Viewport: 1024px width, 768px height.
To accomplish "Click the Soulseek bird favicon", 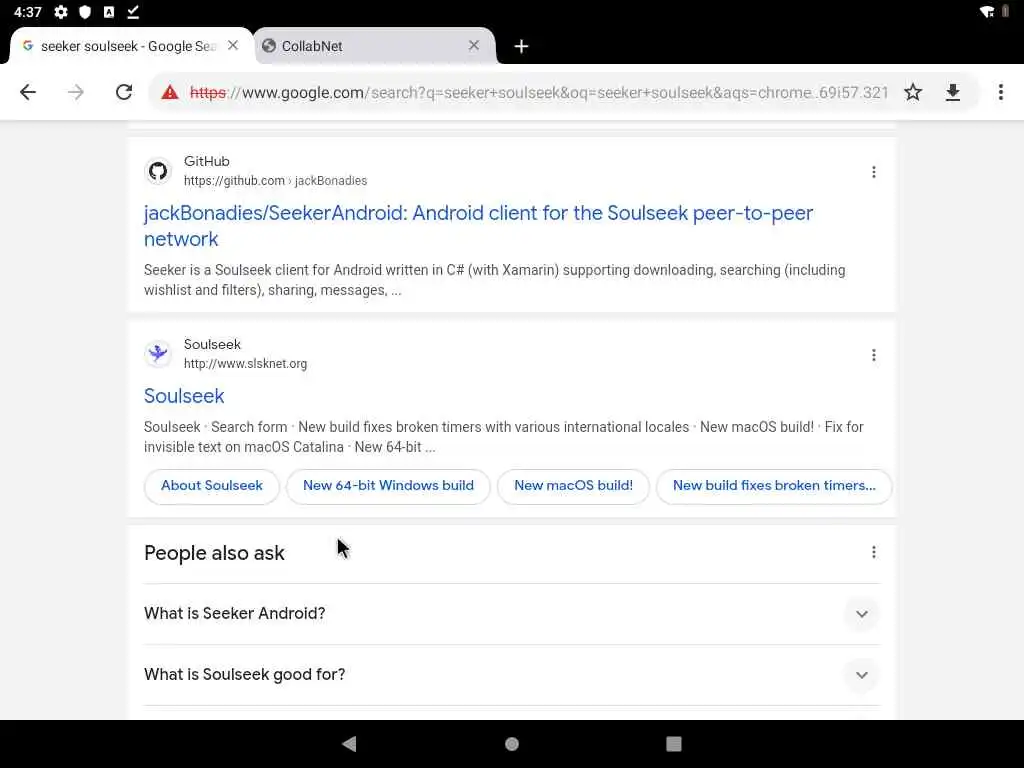I will (x=157, y=354).
